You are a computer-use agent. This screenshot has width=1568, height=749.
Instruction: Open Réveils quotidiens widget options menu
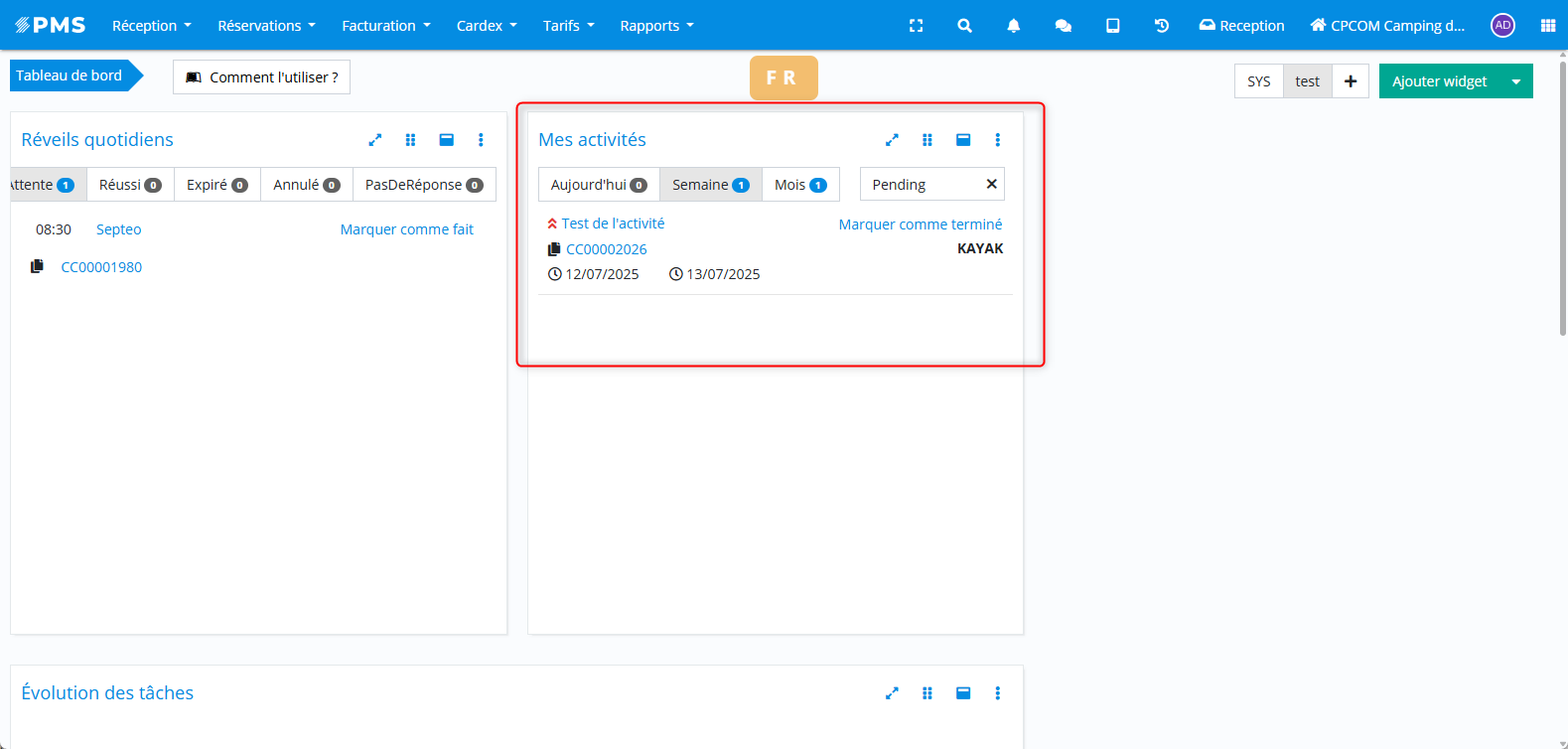pos(481,140)
